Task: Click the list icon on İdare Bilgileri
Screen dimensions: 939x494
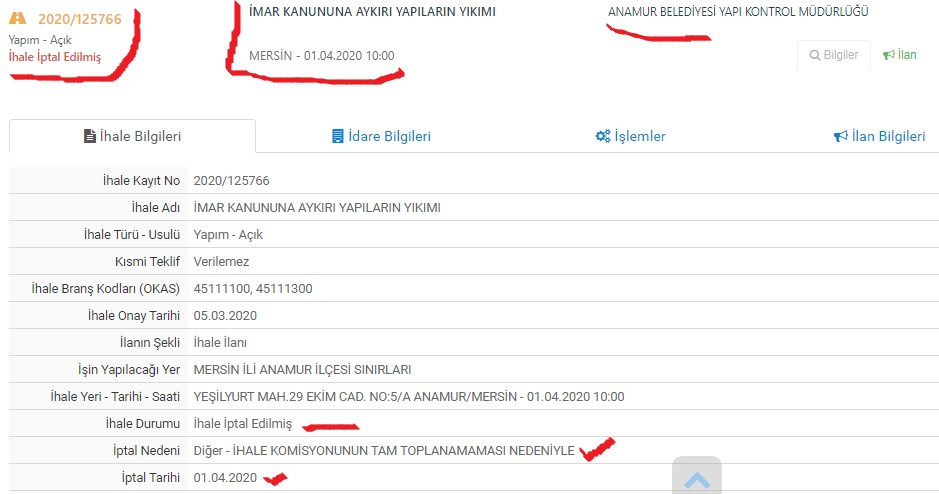Action: click(338, 137)
